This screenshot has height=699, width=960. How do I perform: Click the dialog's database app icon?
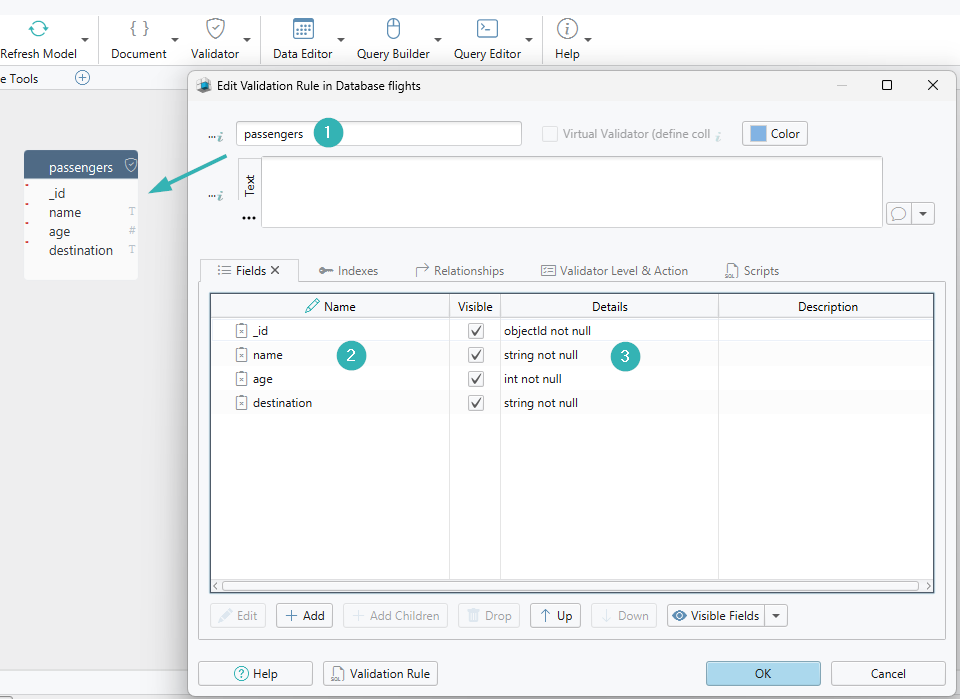point(203,85)
